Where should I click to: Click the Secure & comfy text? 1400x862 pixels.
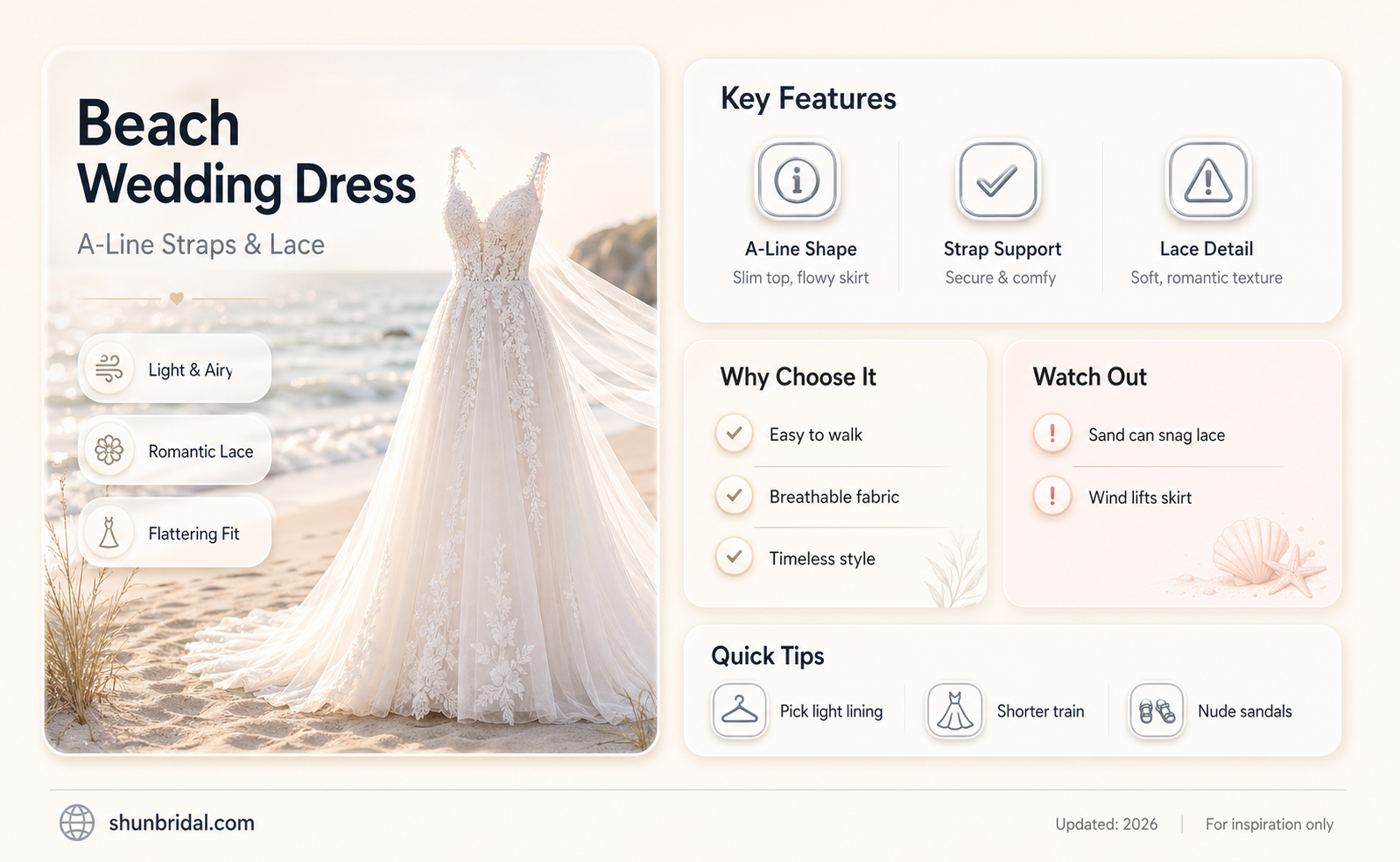coord(1000,278)
